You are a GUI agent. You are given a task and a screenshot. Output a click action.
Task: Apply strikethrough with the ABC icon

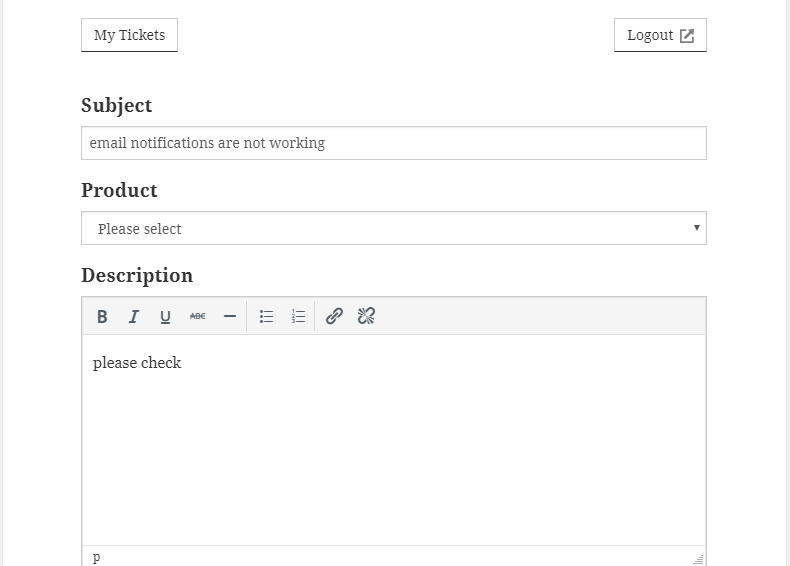click(x=198, y=317)
